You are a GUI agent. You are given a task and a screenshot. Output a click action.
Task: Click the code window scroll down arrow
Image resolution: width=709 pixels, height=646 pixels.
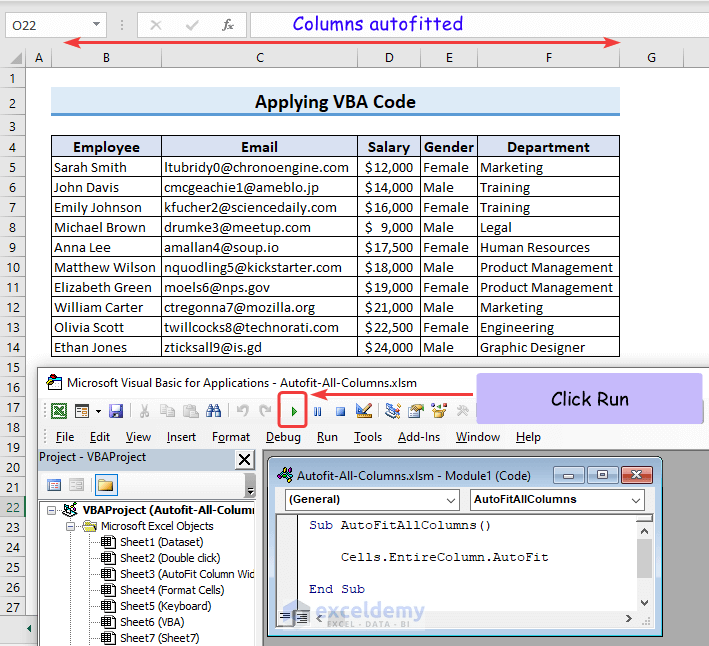coord(644,603)
